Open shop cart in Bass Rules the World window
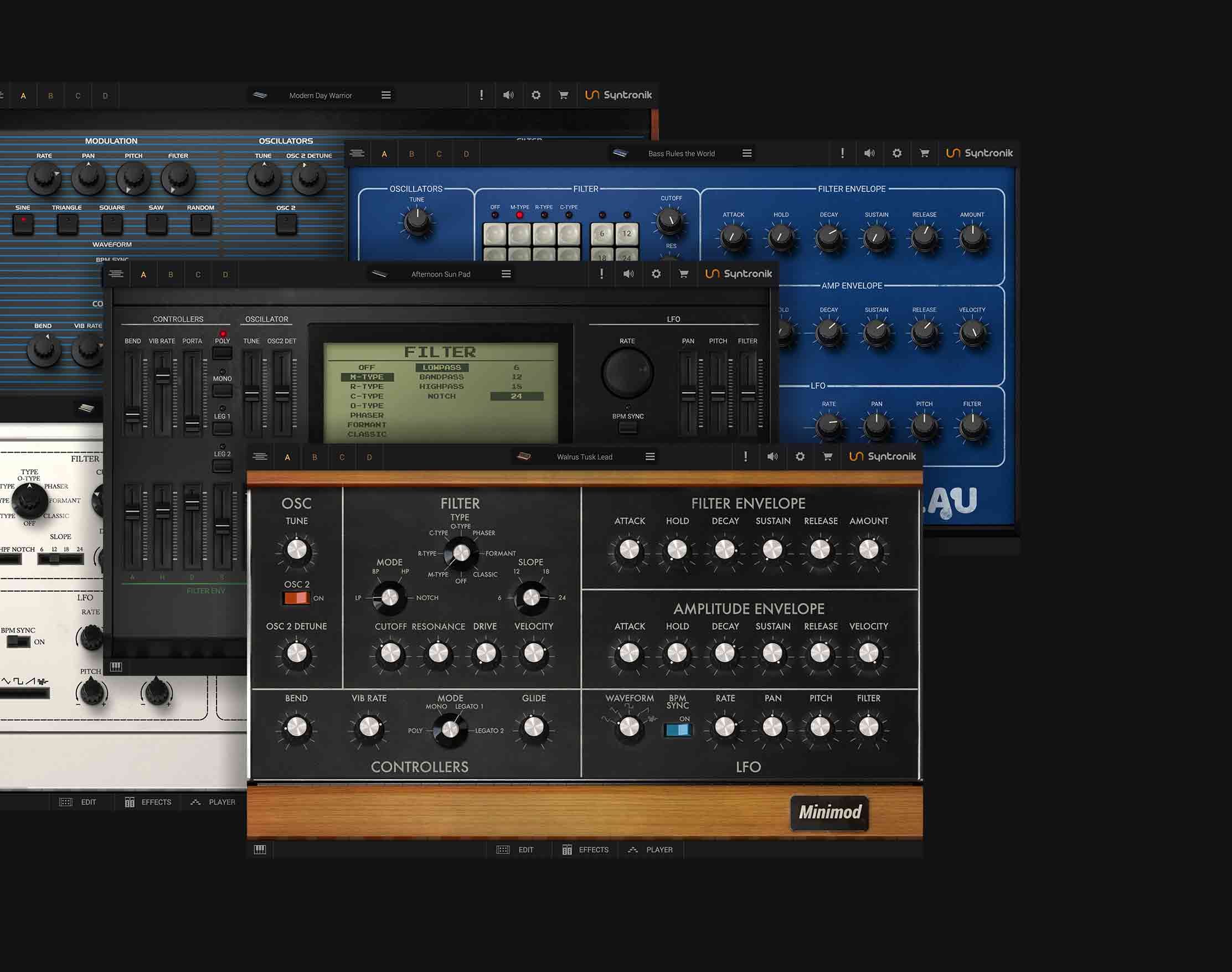 point(925,153)
